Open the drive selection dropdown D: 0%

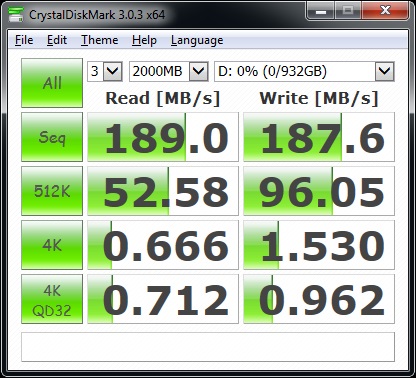[x=304, y=71]
